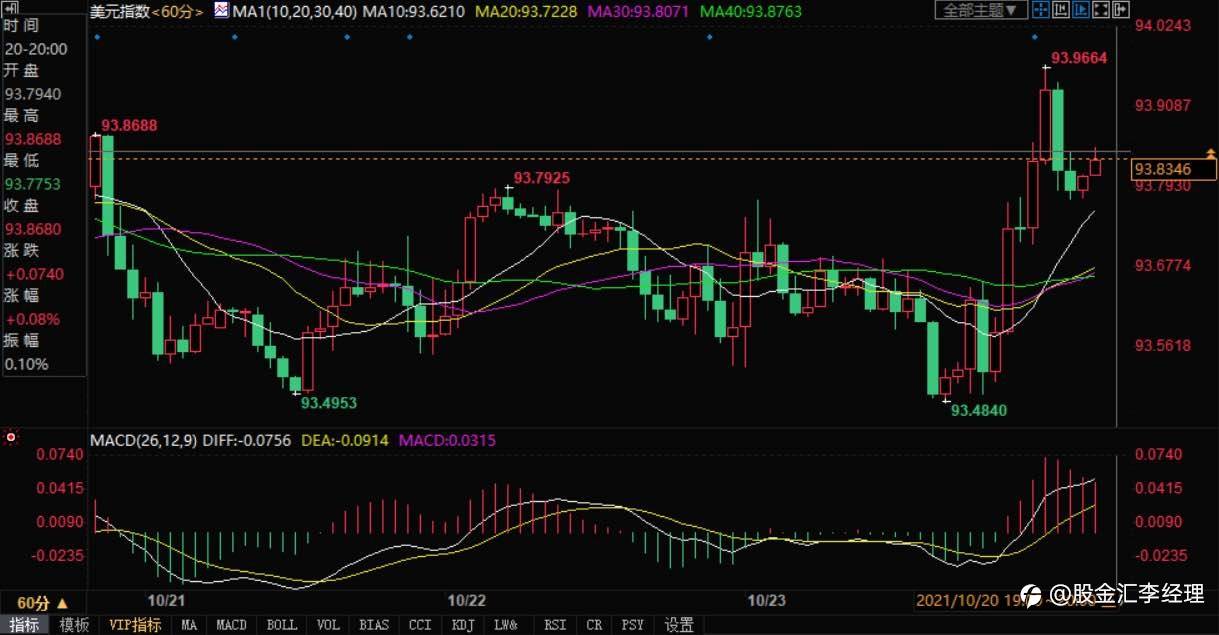1219x635 pixels.
Task: Click the orange price alert marker on right axis
Action: click(1212, 153)
